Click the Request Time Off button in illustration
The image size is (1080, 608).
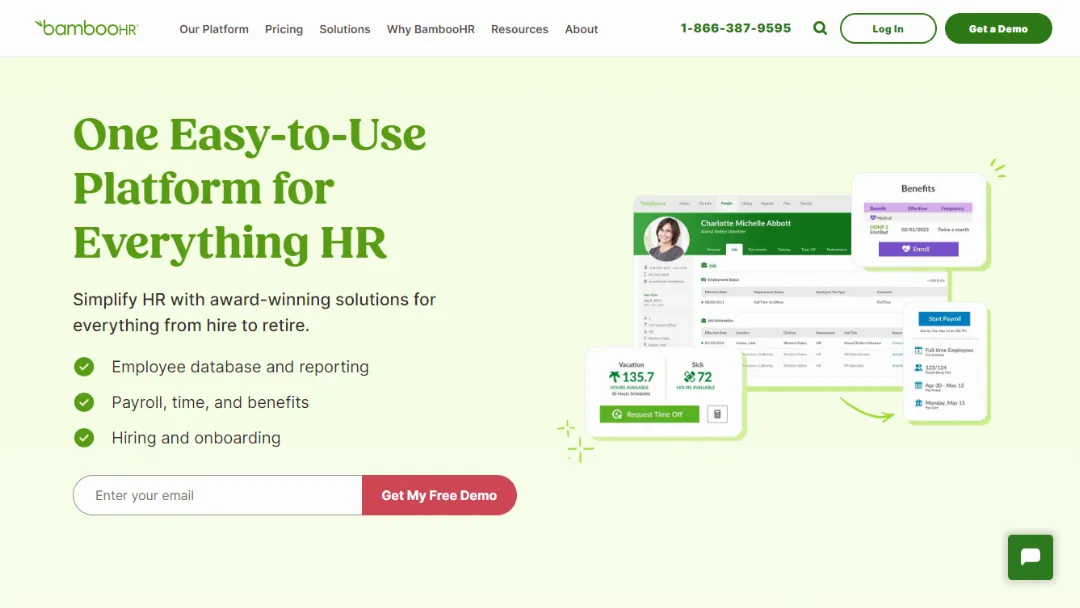(649, 414)
